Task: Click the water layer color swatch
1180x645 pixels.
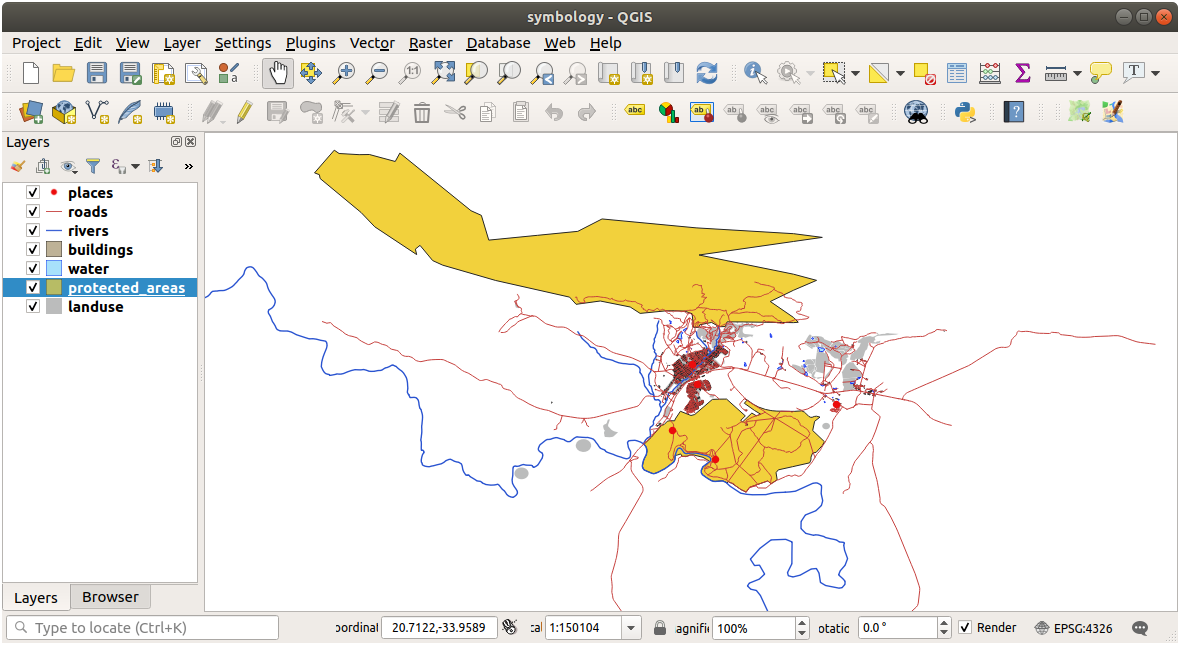Action: click(54, 269)
